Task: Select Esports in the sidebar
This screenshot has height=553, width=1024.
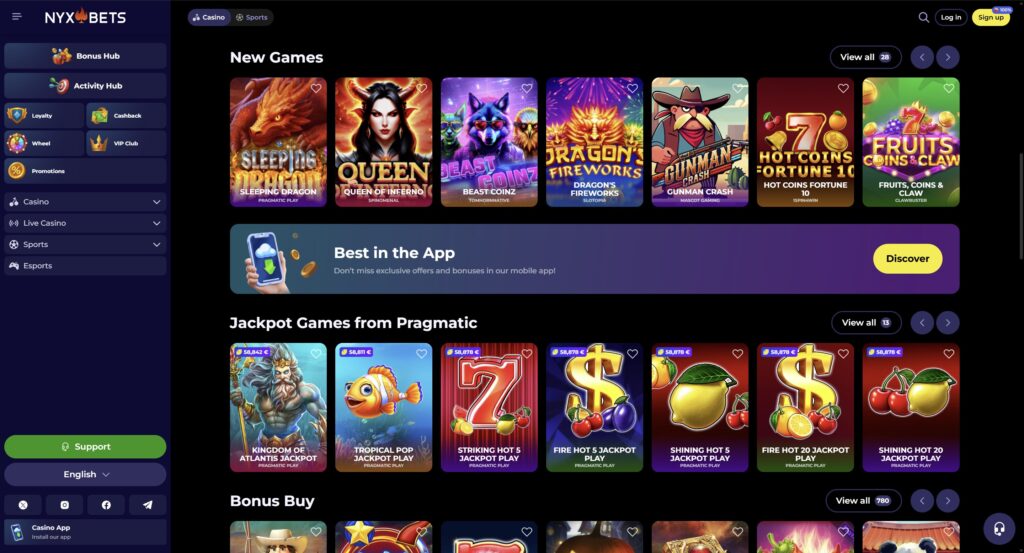Action: 85,266
